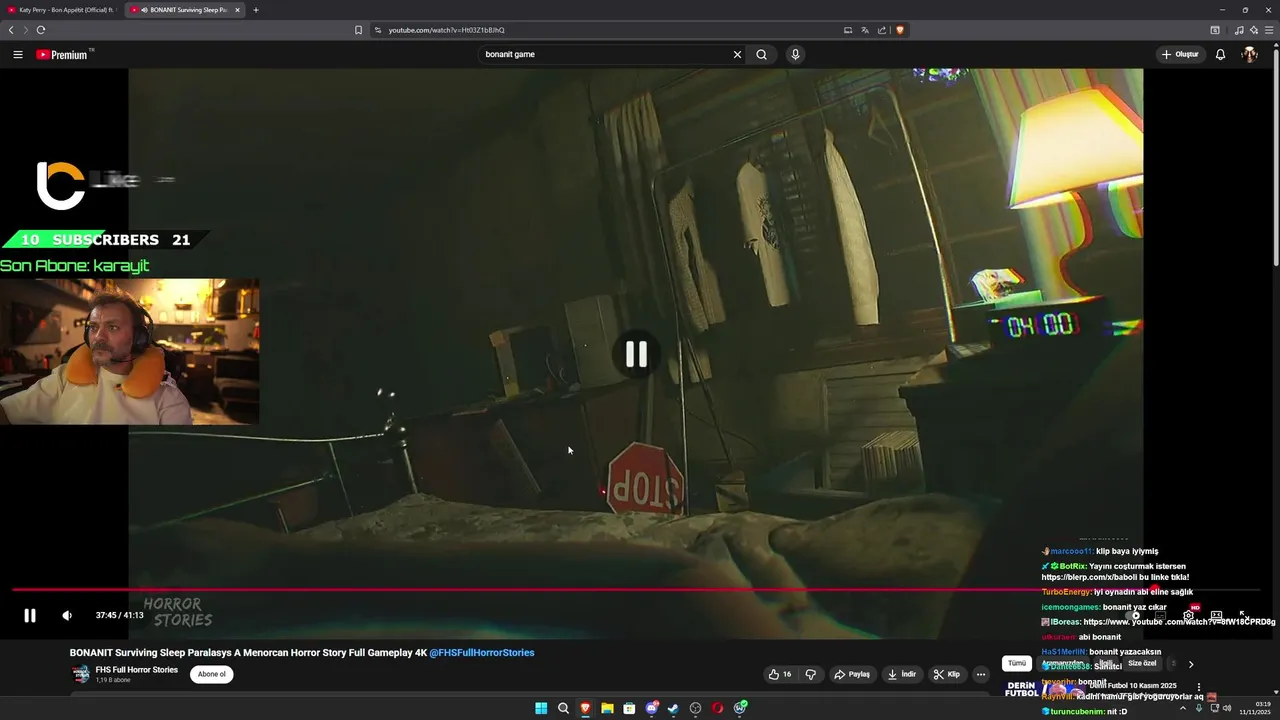Viewport: 1280px width, 720px height.
Task: Open the three-dot menu of the Derin Futbol video
Action: click(x=1199, y=687)
